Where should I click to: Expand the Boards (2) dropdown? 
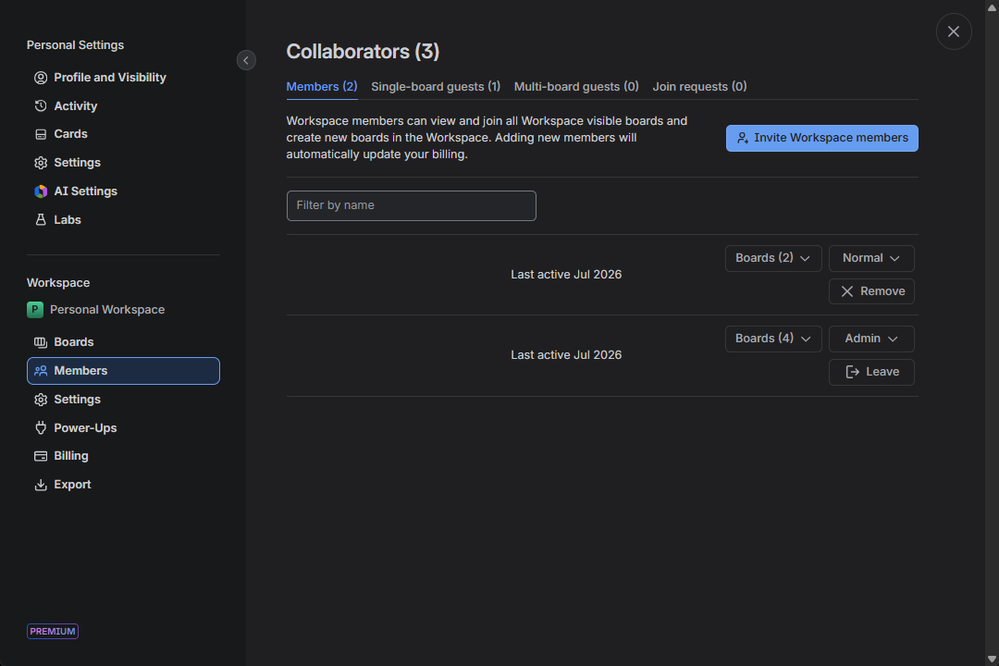[773, 258]
